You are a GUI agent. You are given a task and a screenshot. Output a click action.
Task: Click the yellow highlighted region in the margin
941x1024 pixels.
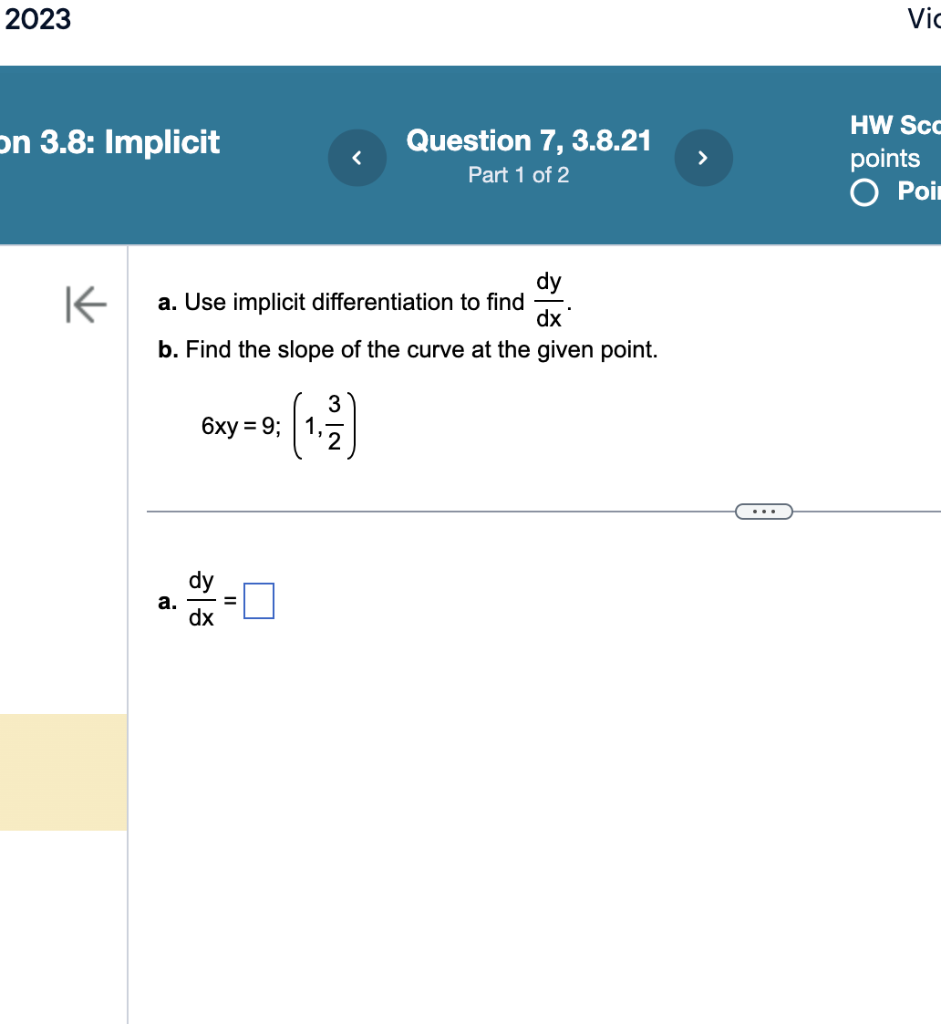click(62, 773)
